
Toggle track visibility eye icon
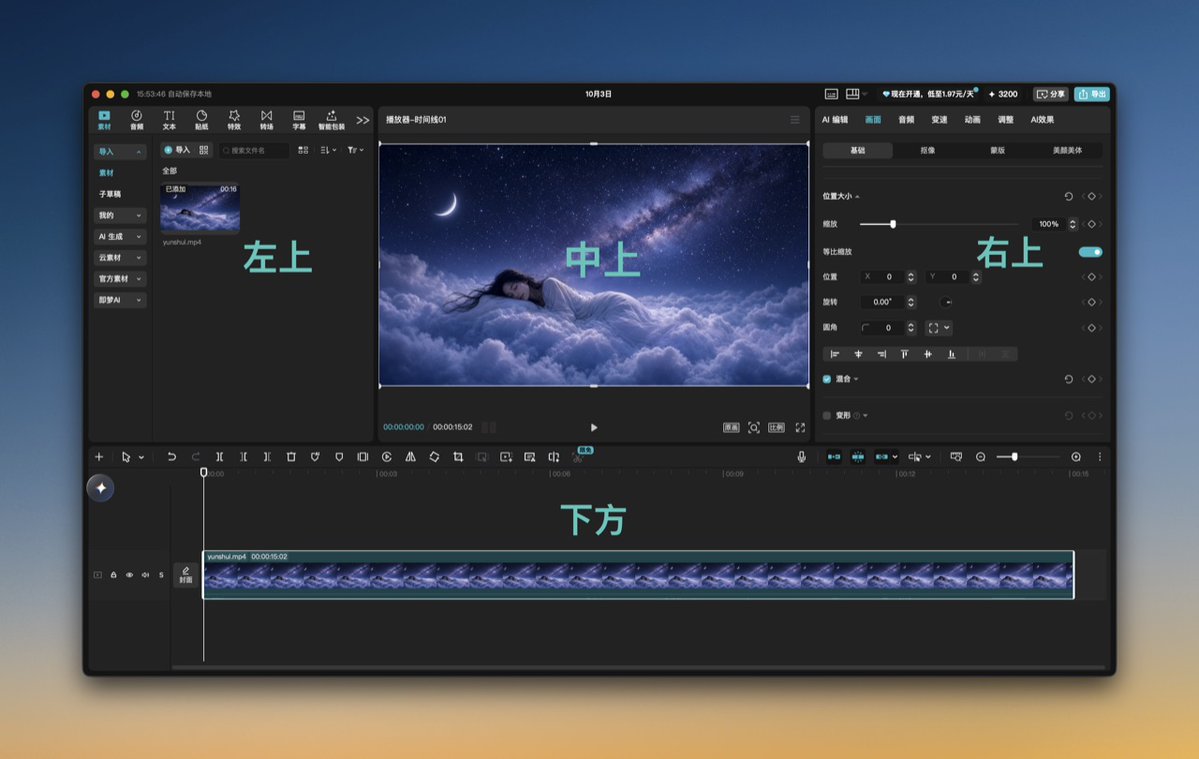coord(129,575)
